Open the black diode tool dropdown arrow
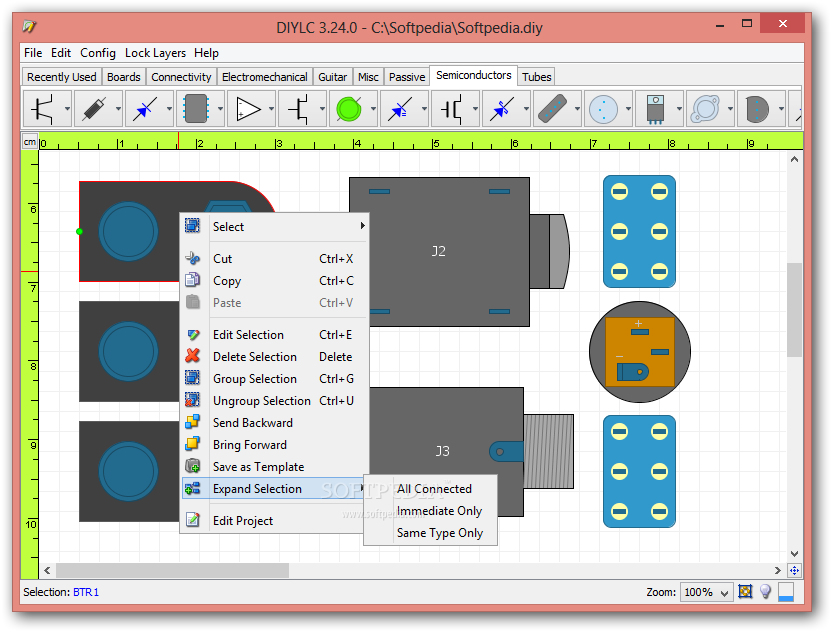 click(x=118, y=109)
